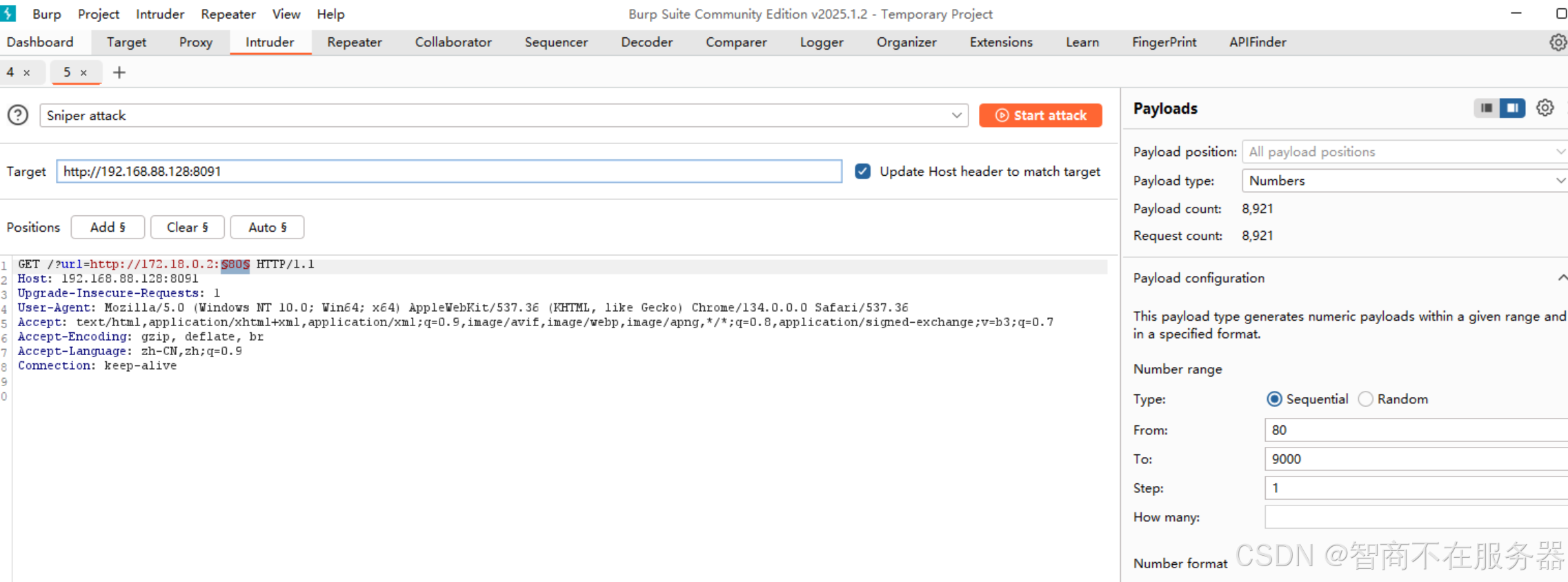The image size is (1568, 582).
Task: Switch to the Target tab
Action: point(126,42)
